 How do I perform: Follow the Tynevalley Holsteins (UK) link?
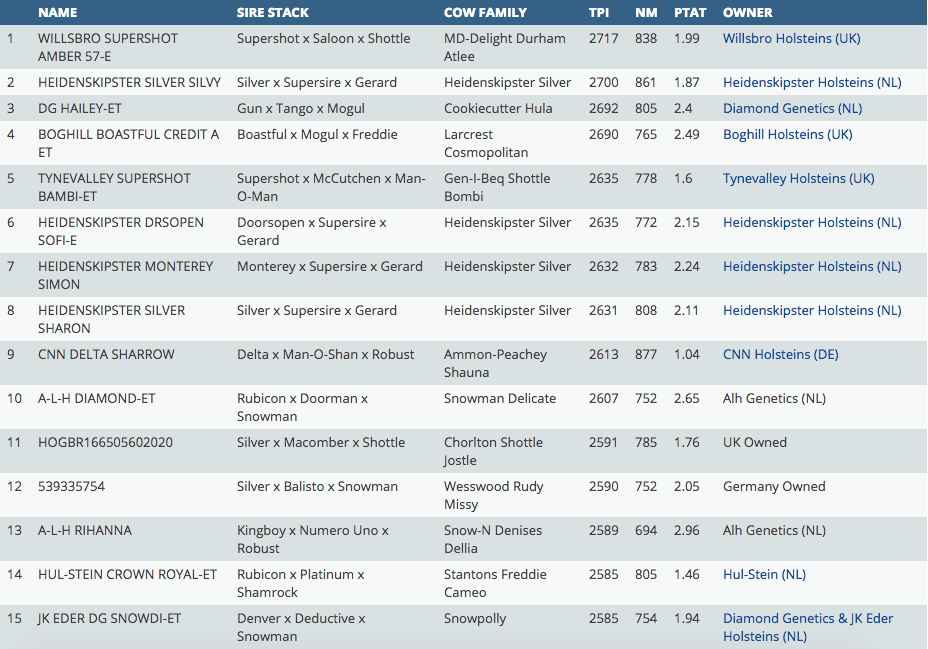pos(798,178)
